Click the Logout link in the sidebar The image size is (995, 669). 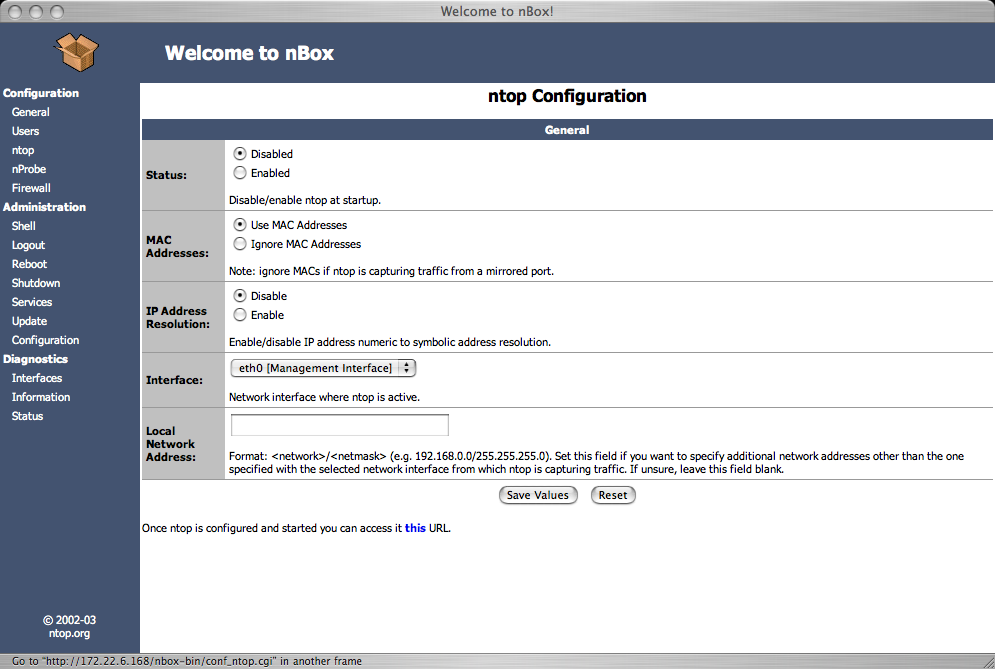coord(29,245)
